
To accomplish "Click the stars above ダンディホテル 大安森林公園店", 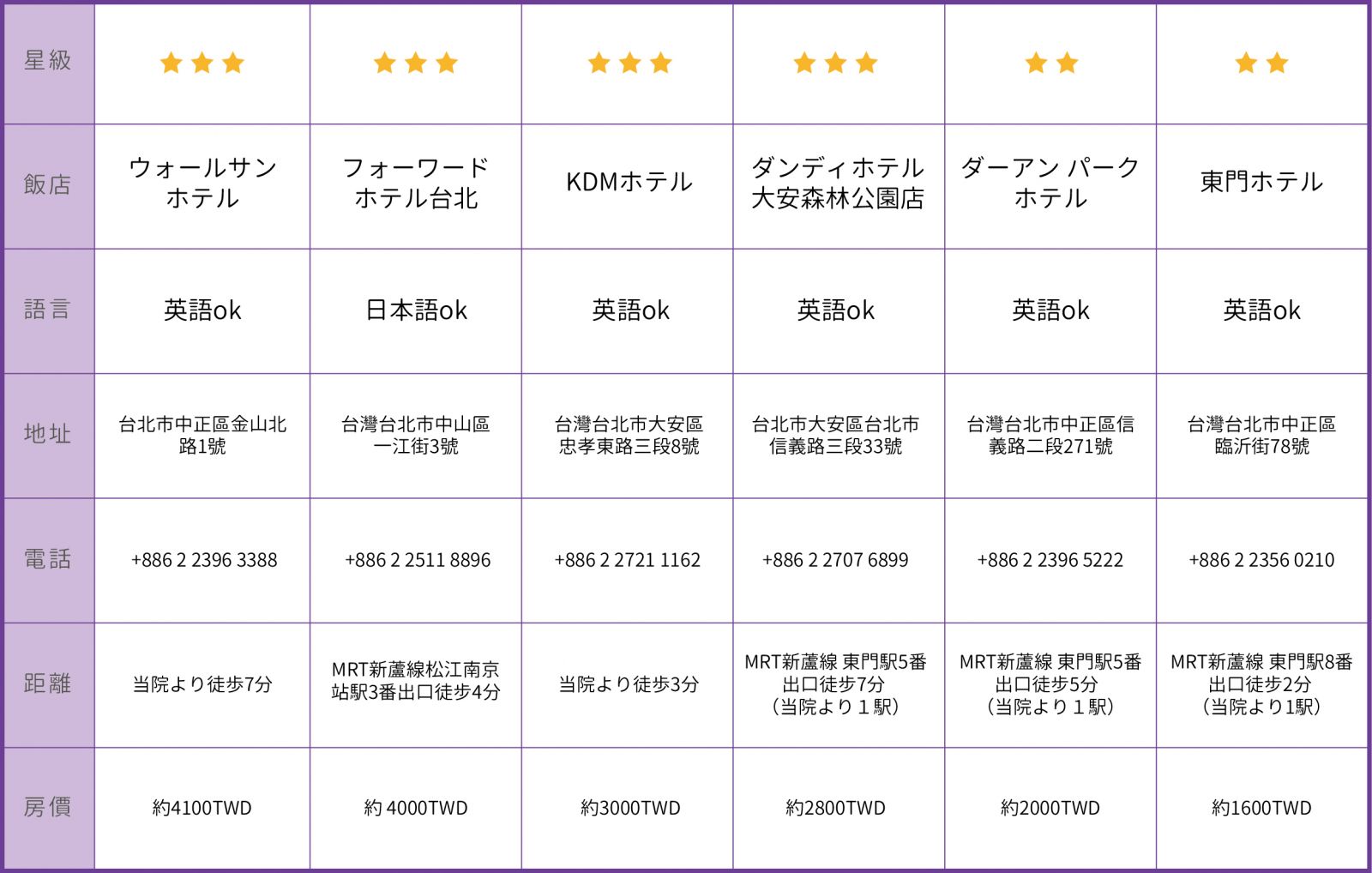I will [835, 63].
